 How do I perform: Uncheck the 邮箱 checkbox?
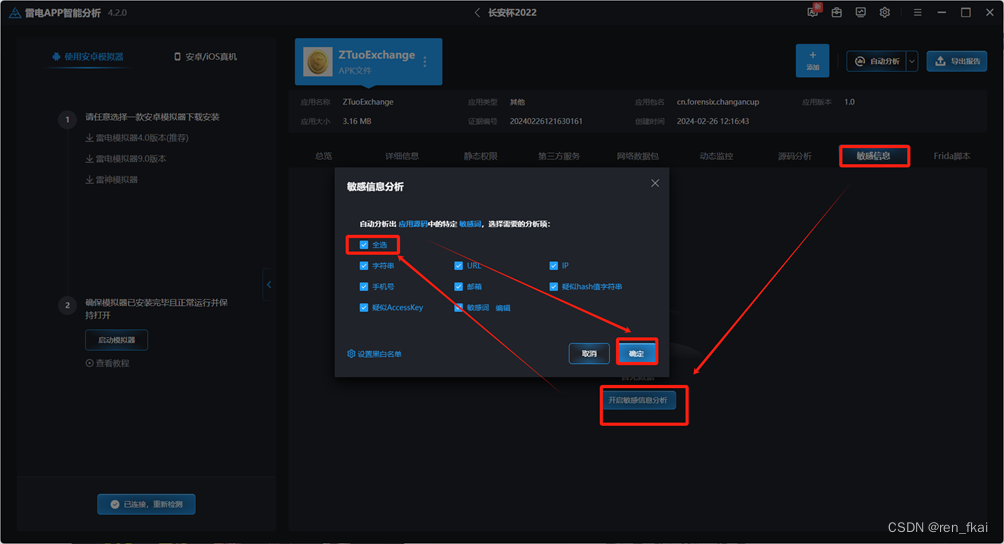point(458,287)
